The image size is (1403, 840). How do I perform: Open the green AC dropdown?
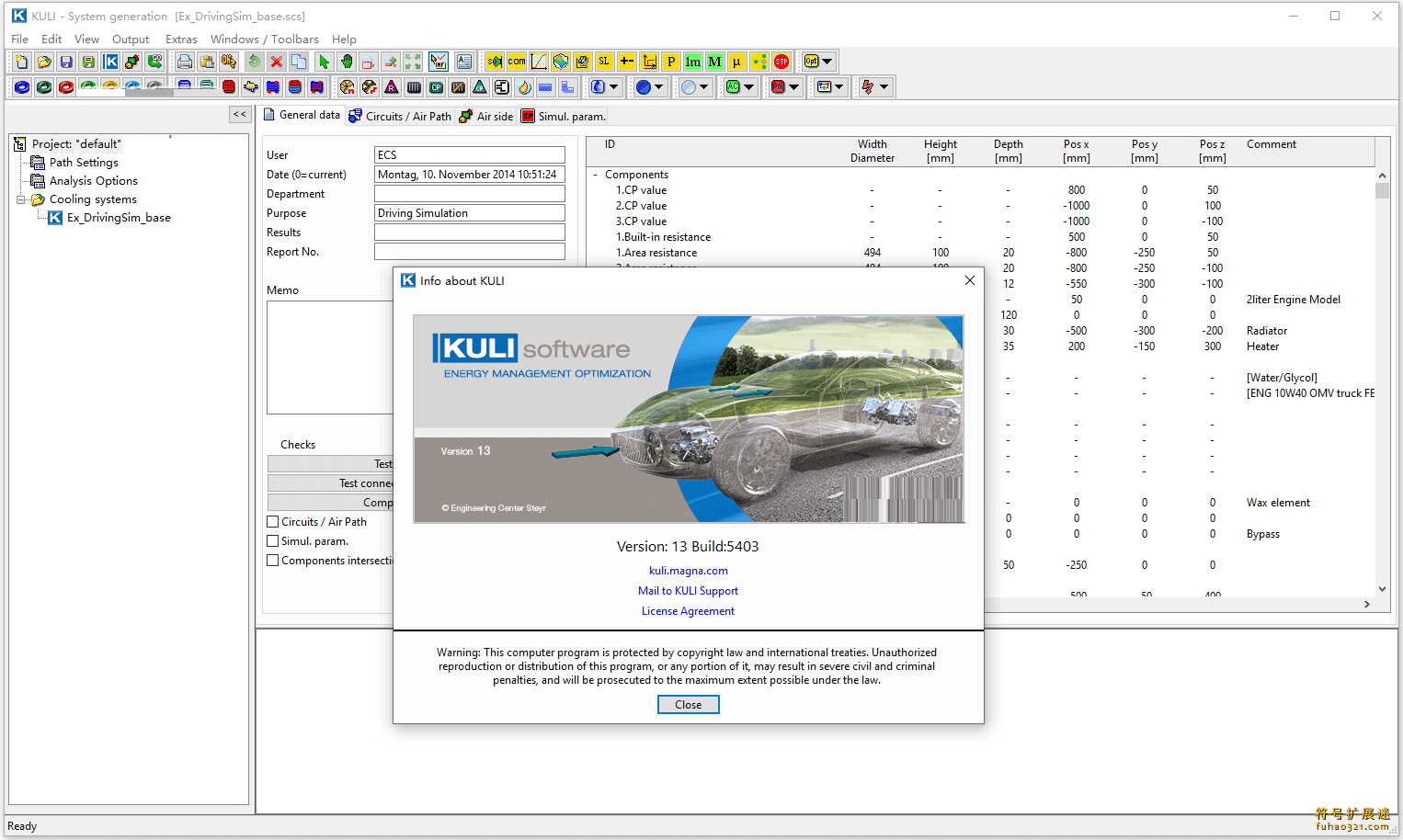749,87
